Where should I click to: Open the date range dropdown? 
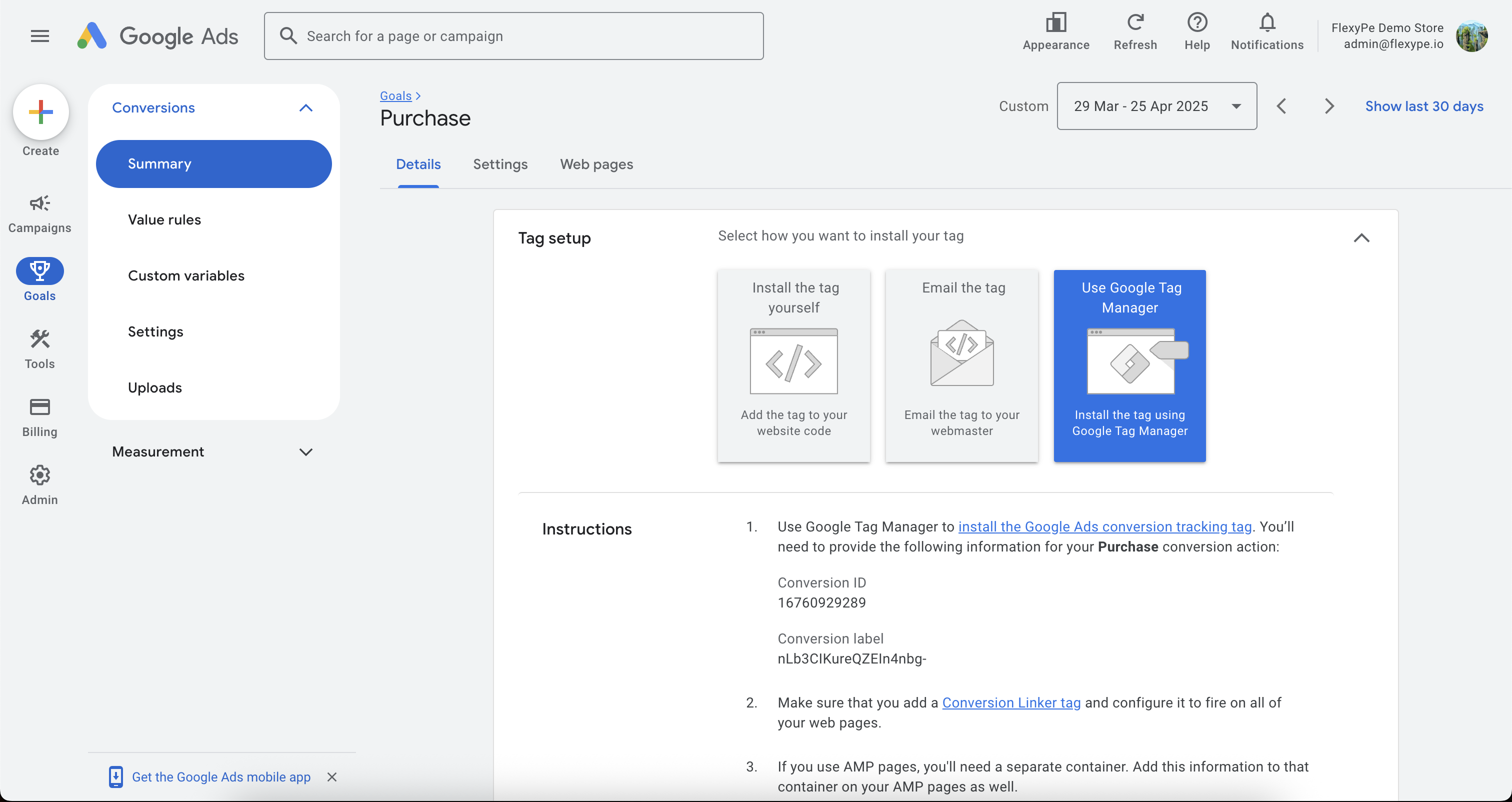click(x=1156, y=106)
